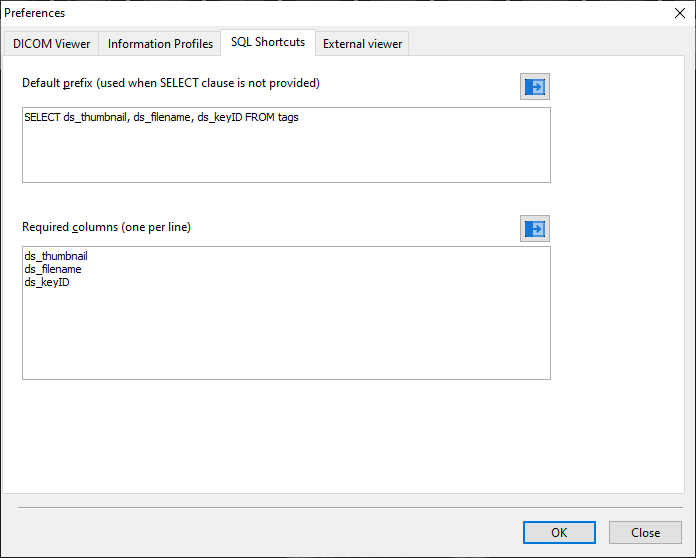Switch to the DICOM Viewer tab
The height and width of the screenshot is (558, 696).
click(51, 44)
